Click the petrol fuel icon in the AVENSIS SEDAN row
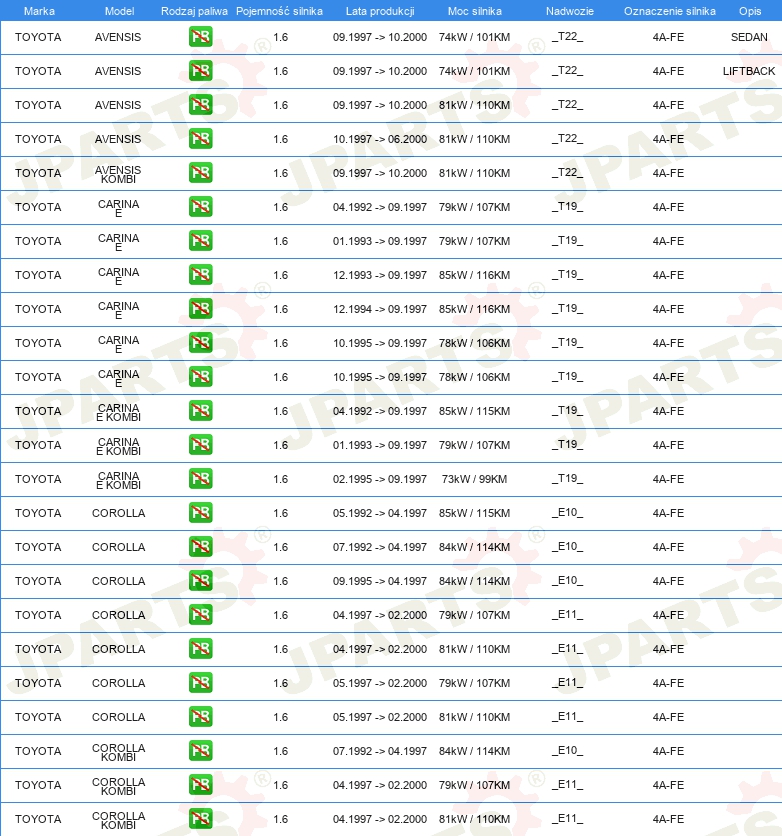Image resolution: width=782 pixels, height=836 pixels. point(200,37)
